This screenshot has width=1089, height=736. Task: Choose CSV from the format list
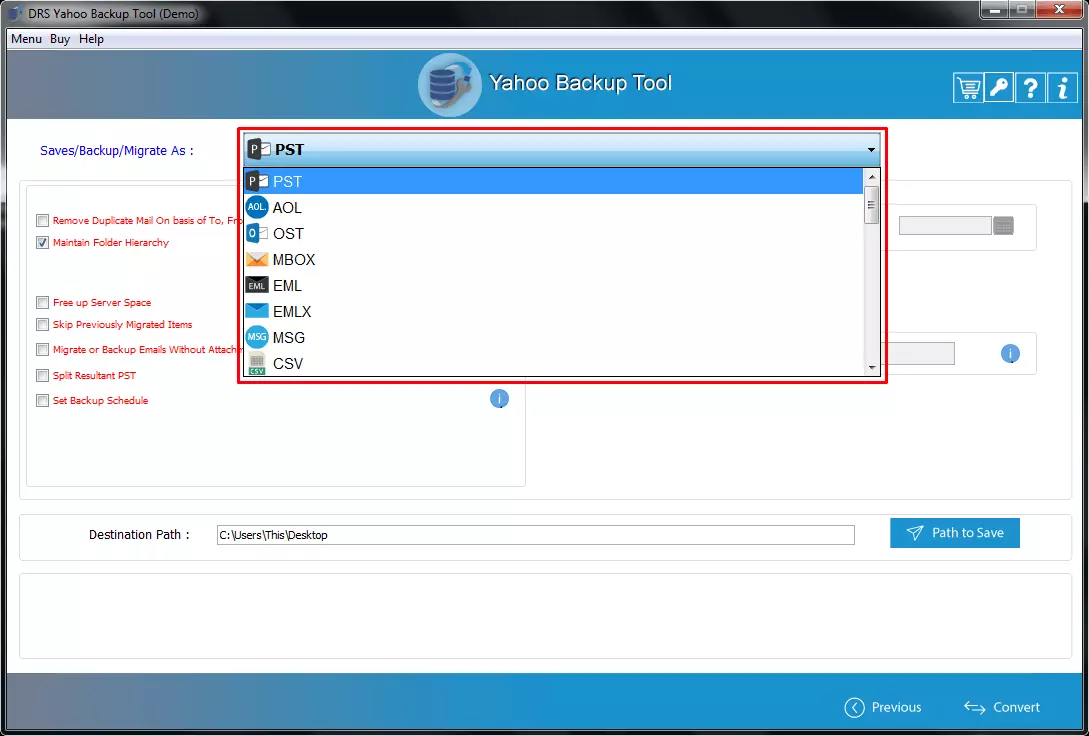tap(553, 363)
